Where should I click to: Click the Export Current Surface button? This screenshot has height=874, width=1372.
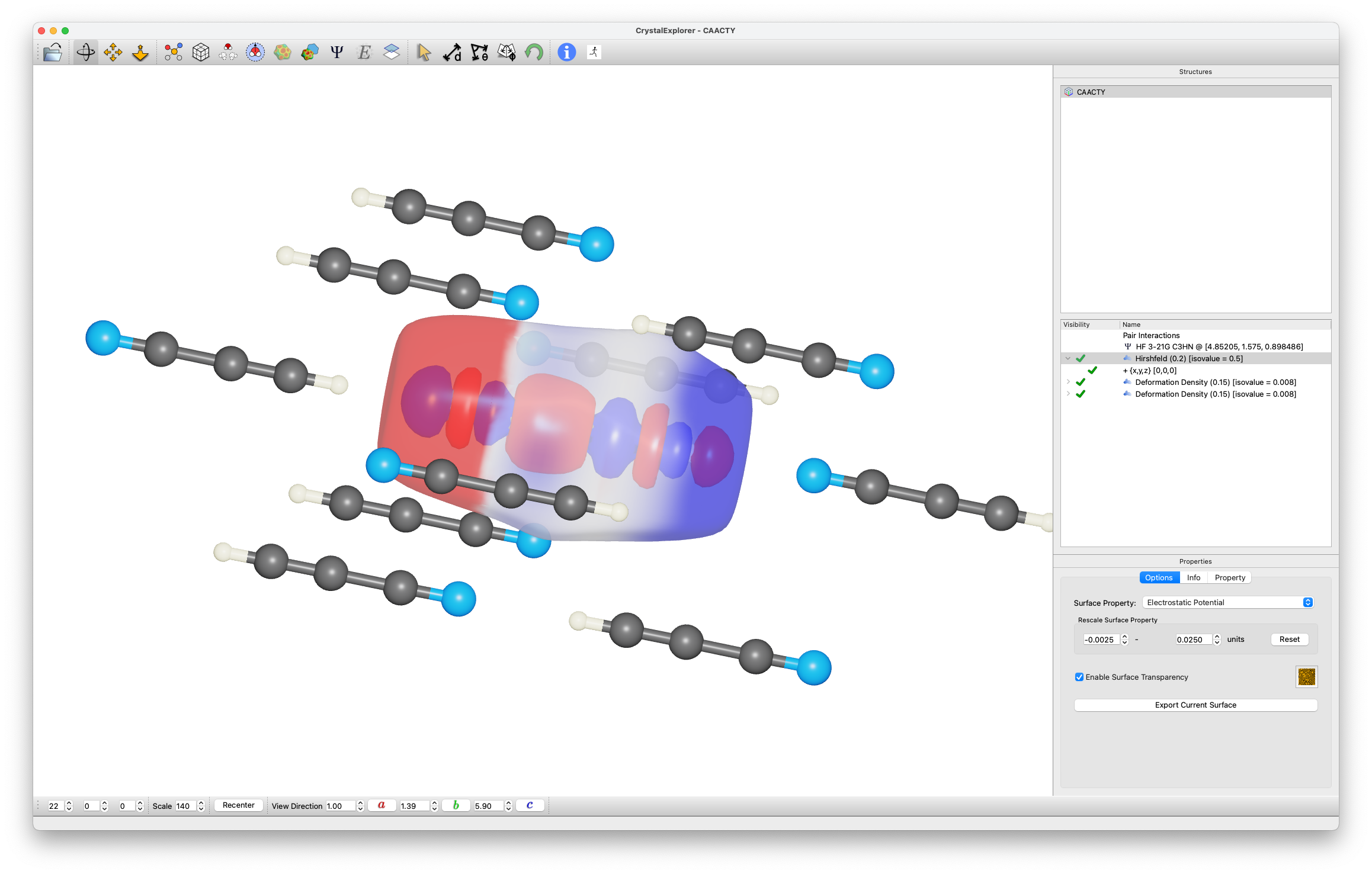(x=1195, y=705)
